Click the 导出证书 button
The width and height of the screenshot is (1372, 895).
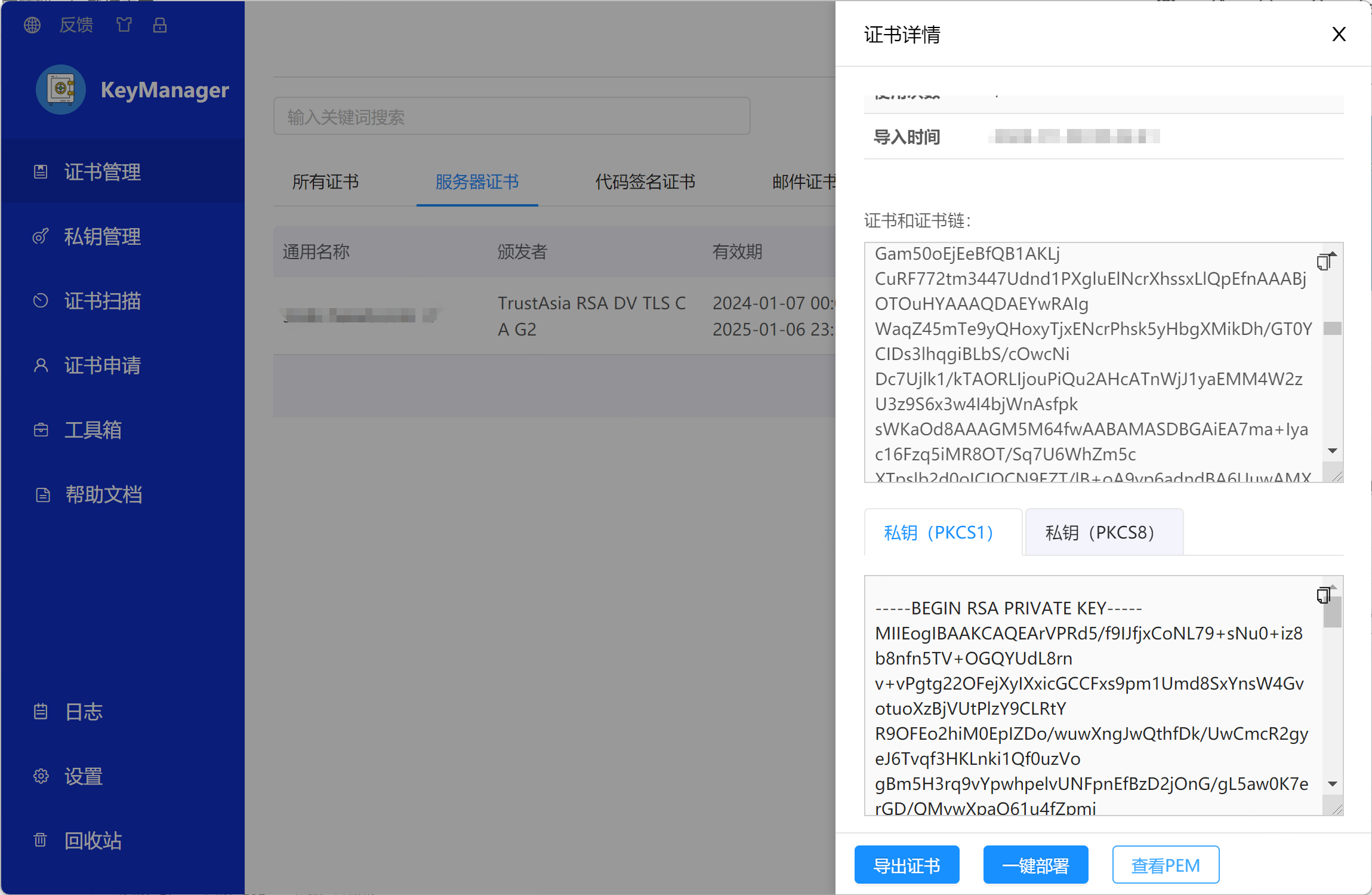tap(907, 865)
